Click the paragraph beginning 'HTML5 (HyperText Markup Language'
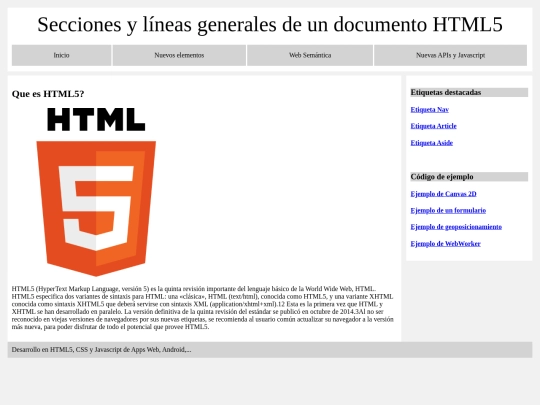The image size is (540, 405). click(x=202, y=308)
